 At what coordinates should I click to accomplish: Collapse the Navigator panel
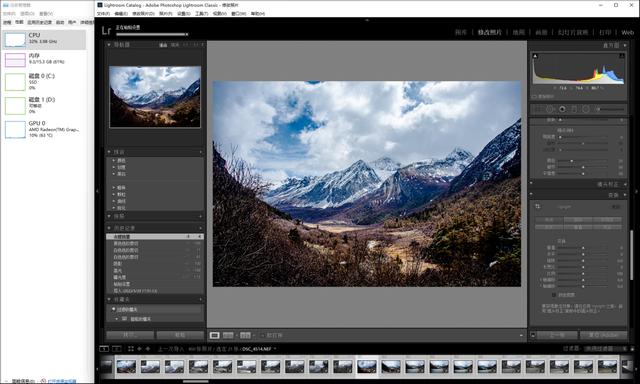pyautogui.click(x=109, y=44)
